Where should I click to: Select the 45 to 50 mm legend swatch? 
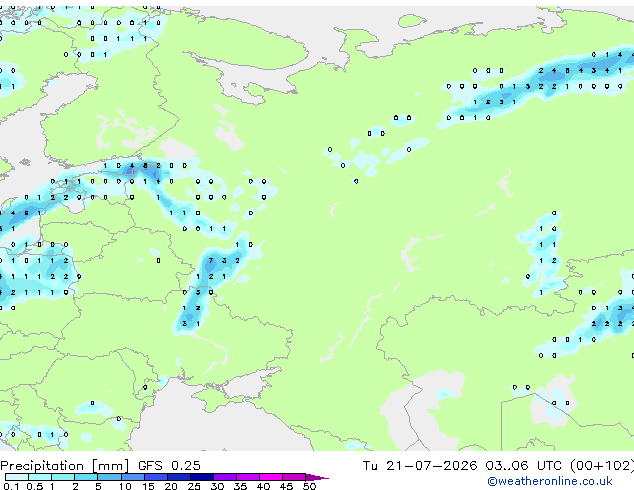(294, 477)
